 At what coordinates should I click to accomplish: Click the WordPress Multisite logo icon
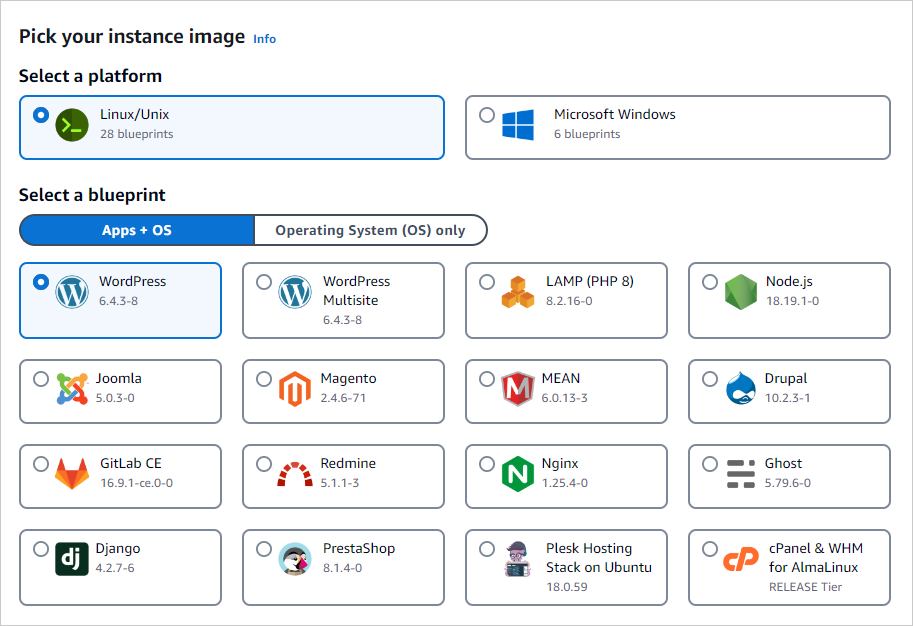tap(295, 292)
